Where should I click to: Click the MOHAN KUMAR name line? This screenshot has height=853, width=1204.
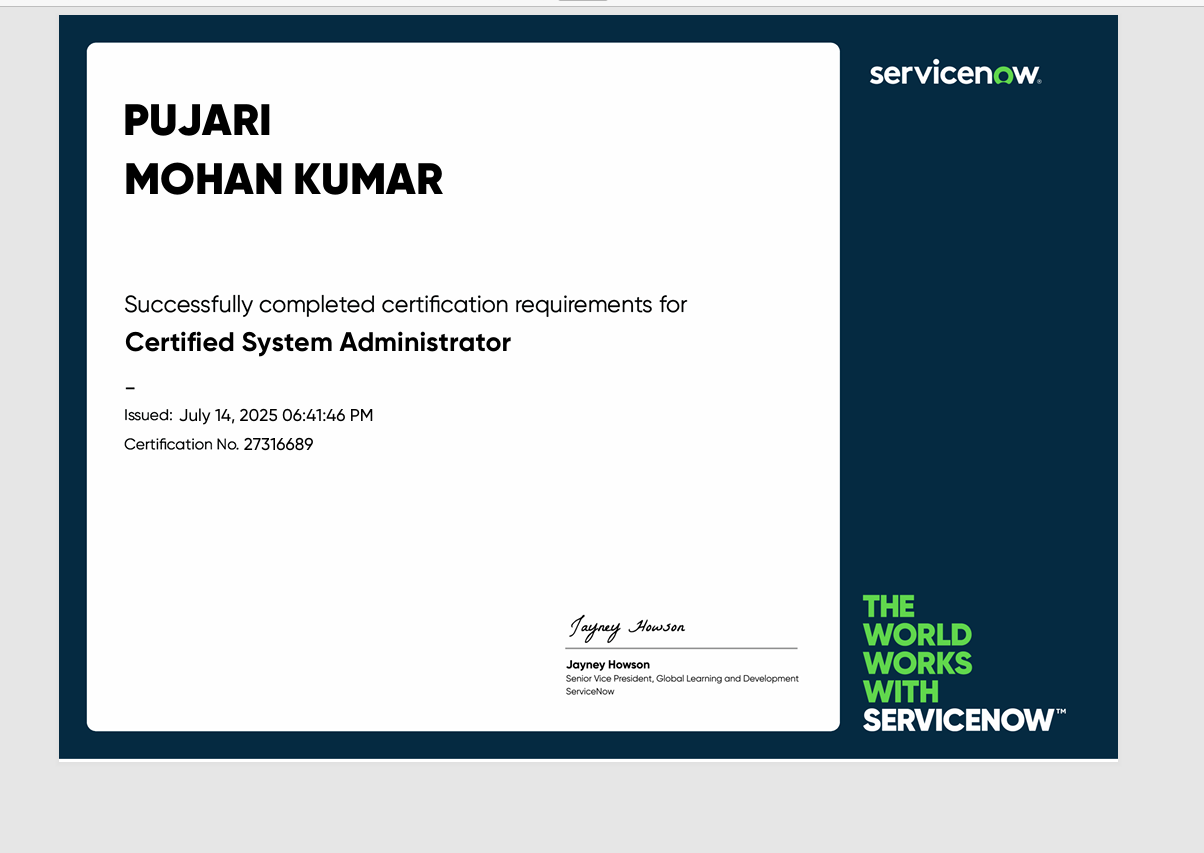[283, 180]
